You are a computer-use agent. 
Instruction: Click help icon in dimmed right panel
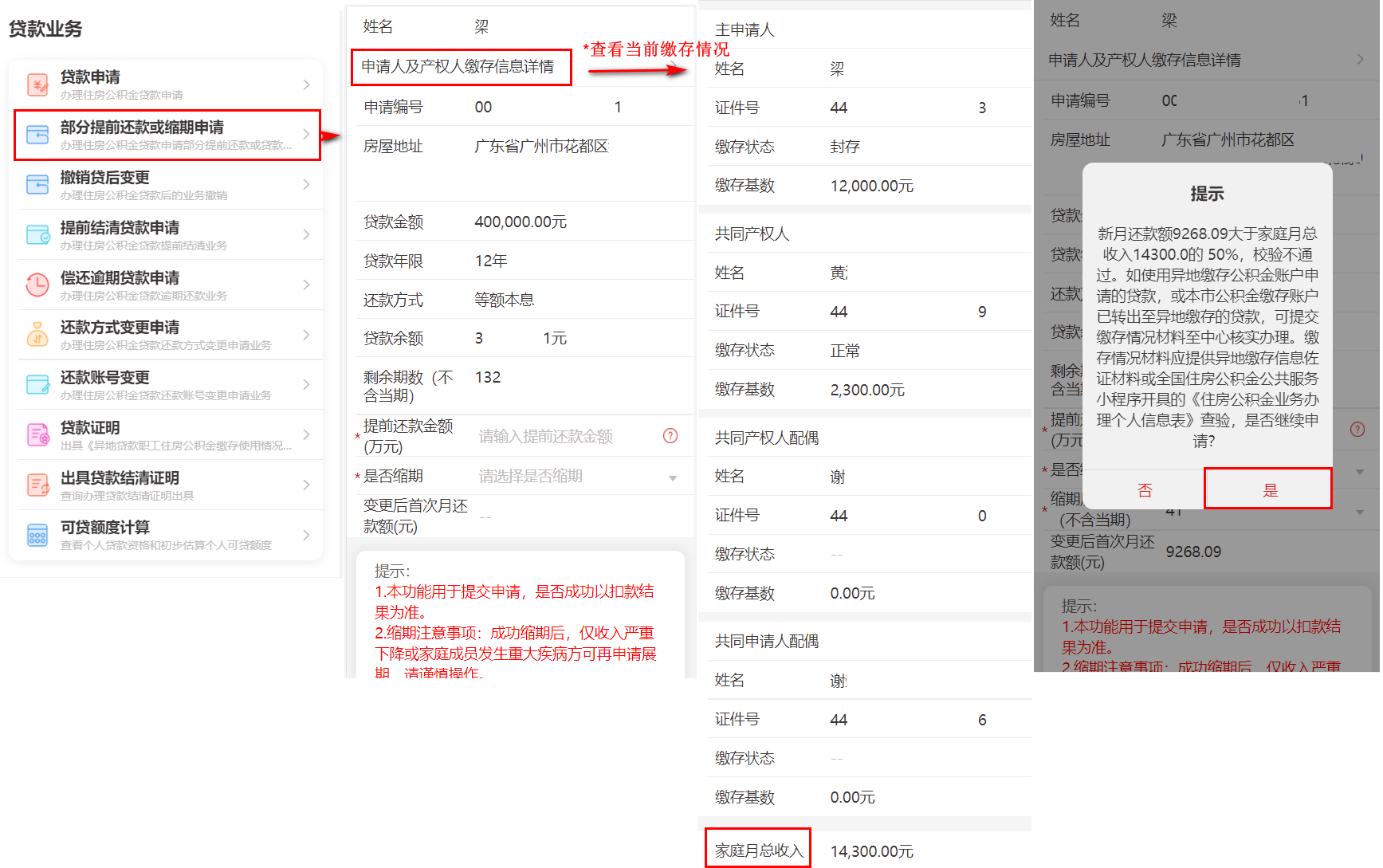click(1357, 429)
